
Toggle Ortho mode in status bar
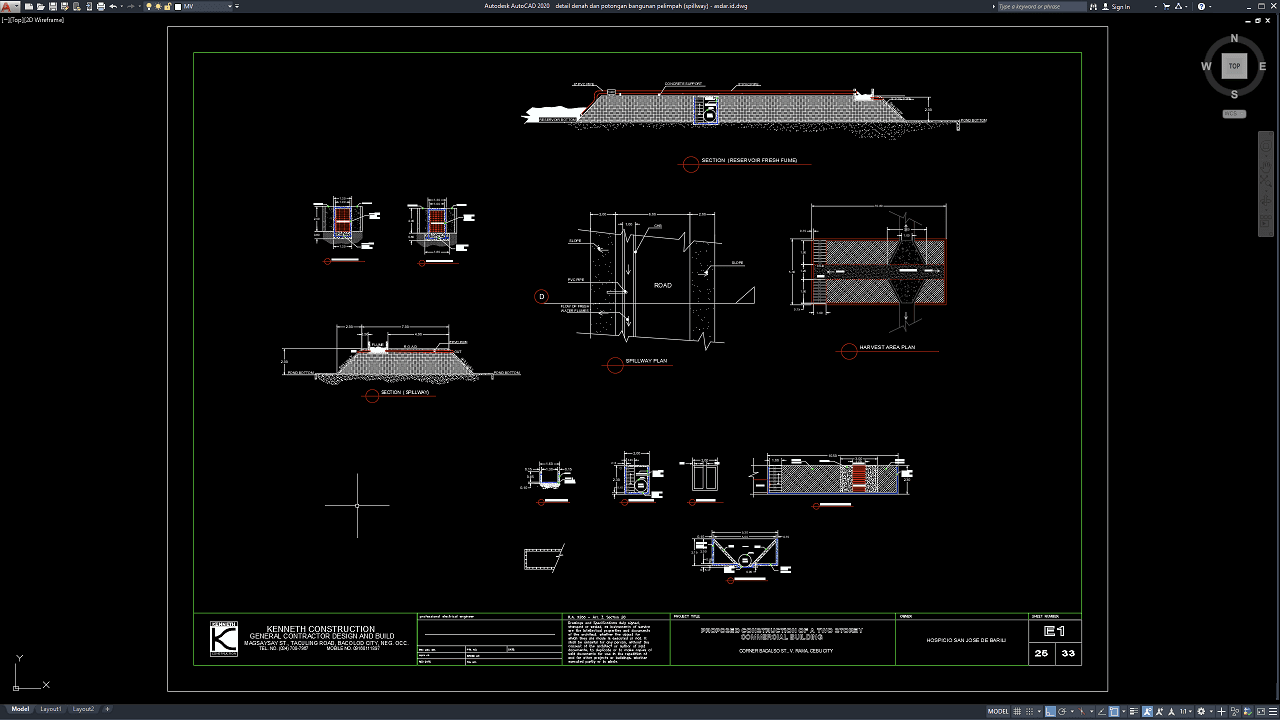pos(1050,711)
